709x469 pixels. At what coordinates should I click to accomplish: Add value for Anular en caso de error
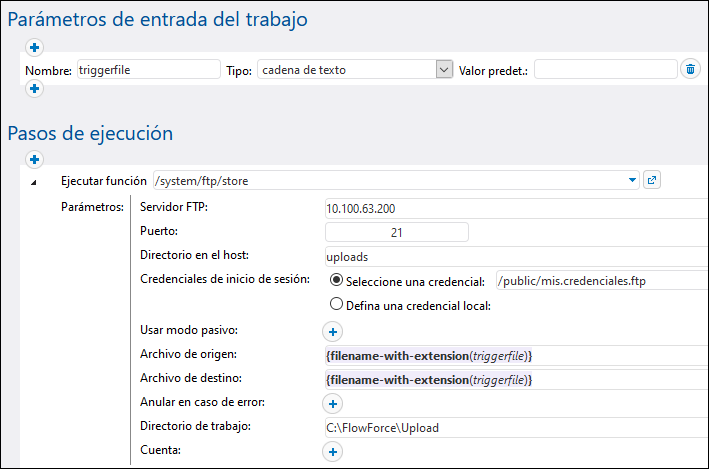333,403
